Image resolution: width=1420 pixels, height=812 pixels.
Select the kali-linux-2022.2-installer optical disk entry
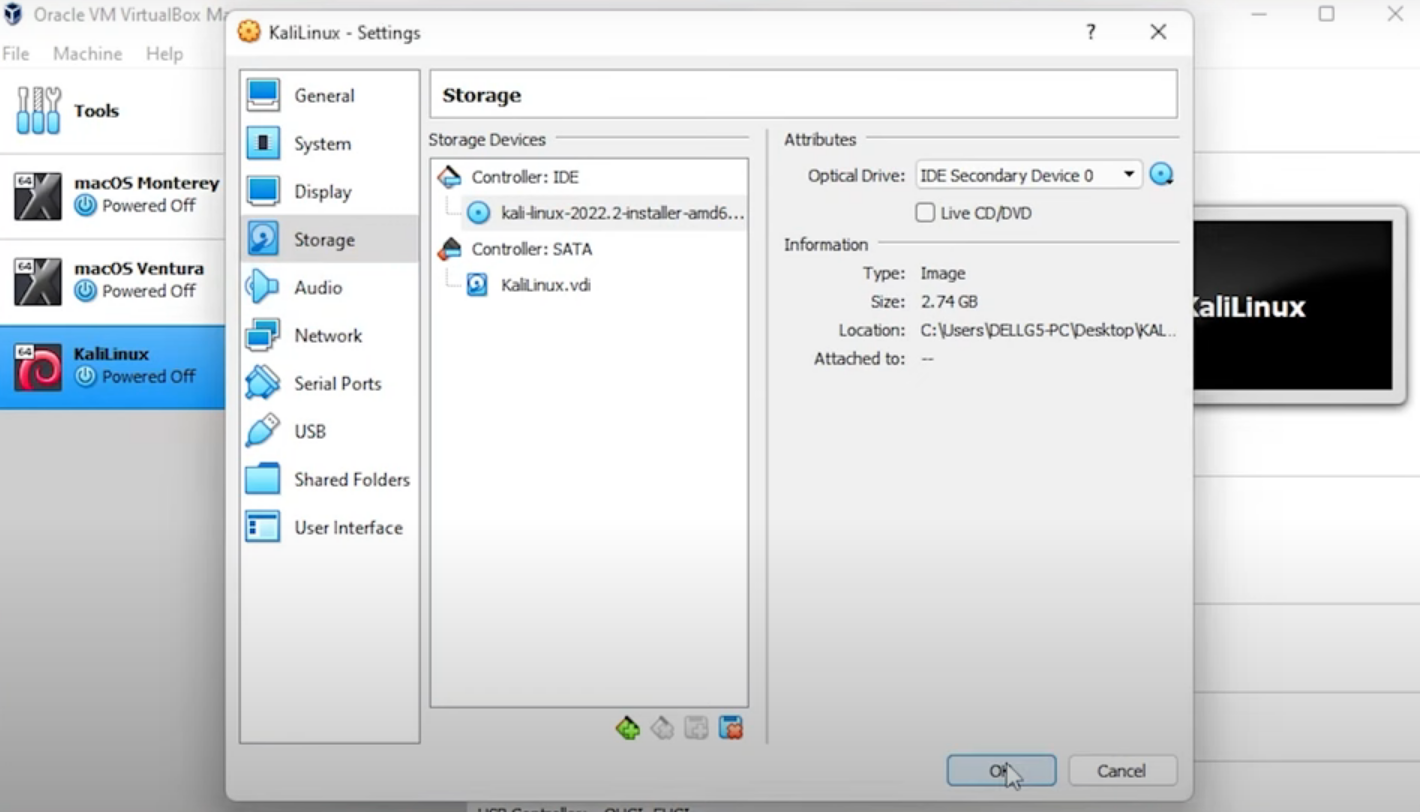click(605, 213)
